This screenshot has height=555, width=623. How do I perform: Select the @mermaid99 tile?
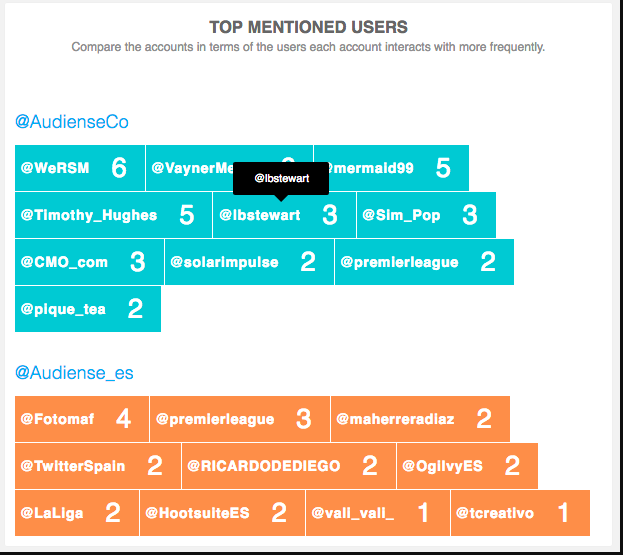pyautogui.click(x=391, y=168)
